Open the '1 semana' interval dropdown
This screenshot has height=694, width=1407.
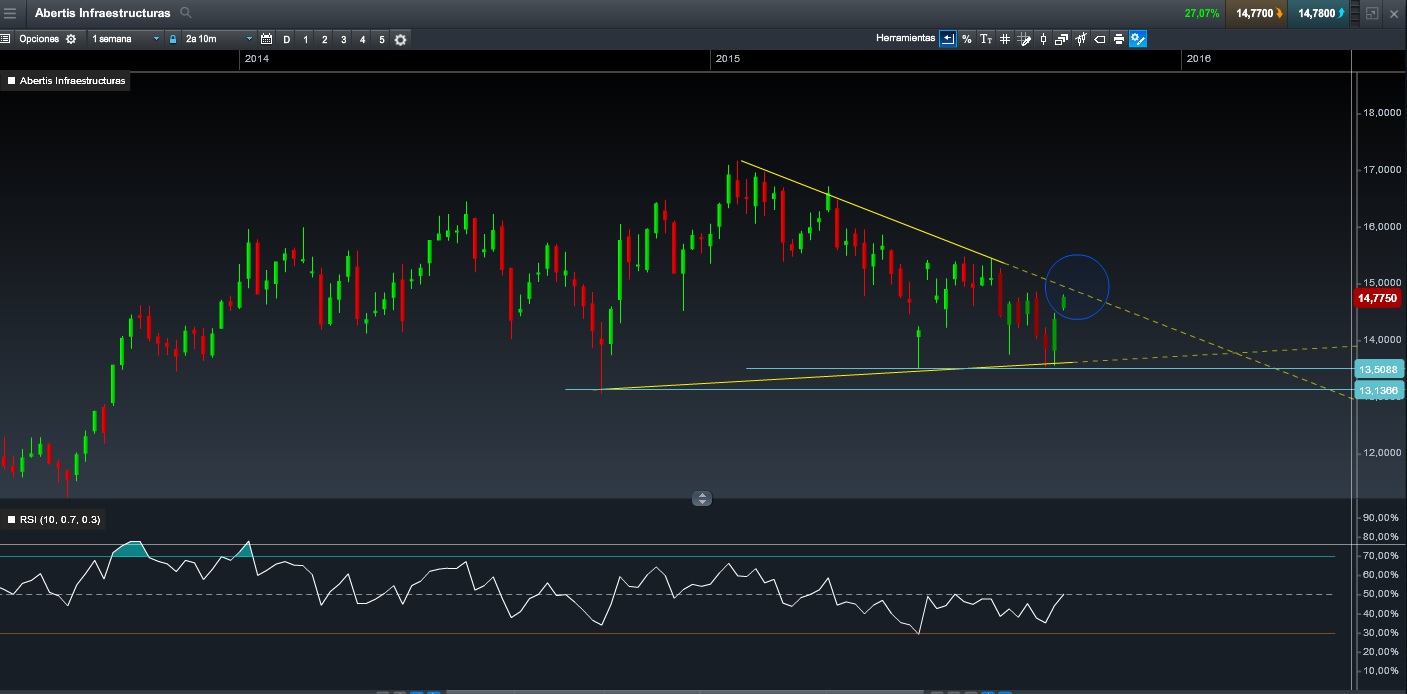[x=125, y=39]
